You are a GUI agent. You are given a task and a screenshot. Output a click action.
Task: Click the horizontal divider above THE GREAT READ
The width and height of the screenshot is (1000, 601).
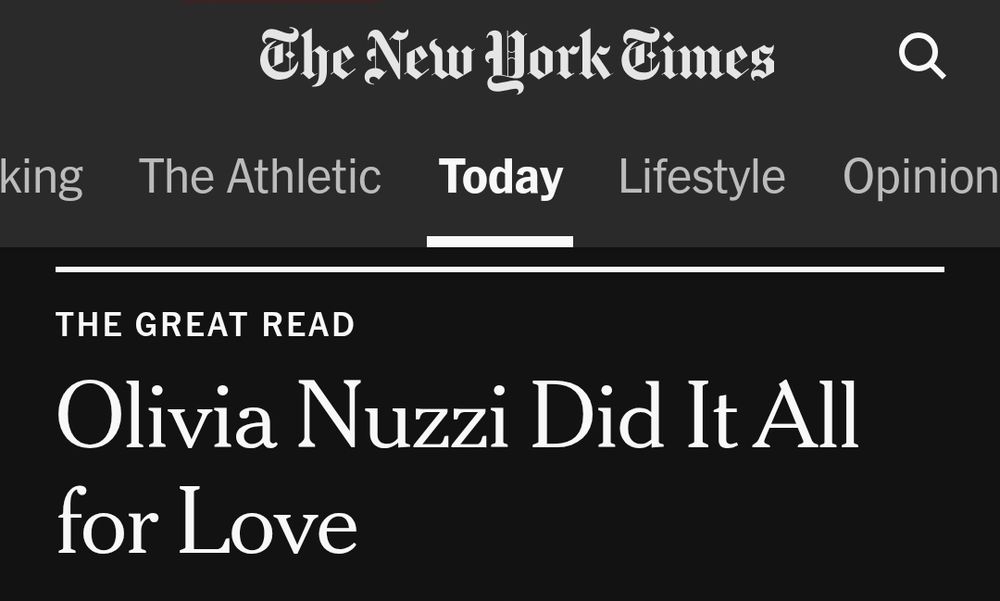500,268
